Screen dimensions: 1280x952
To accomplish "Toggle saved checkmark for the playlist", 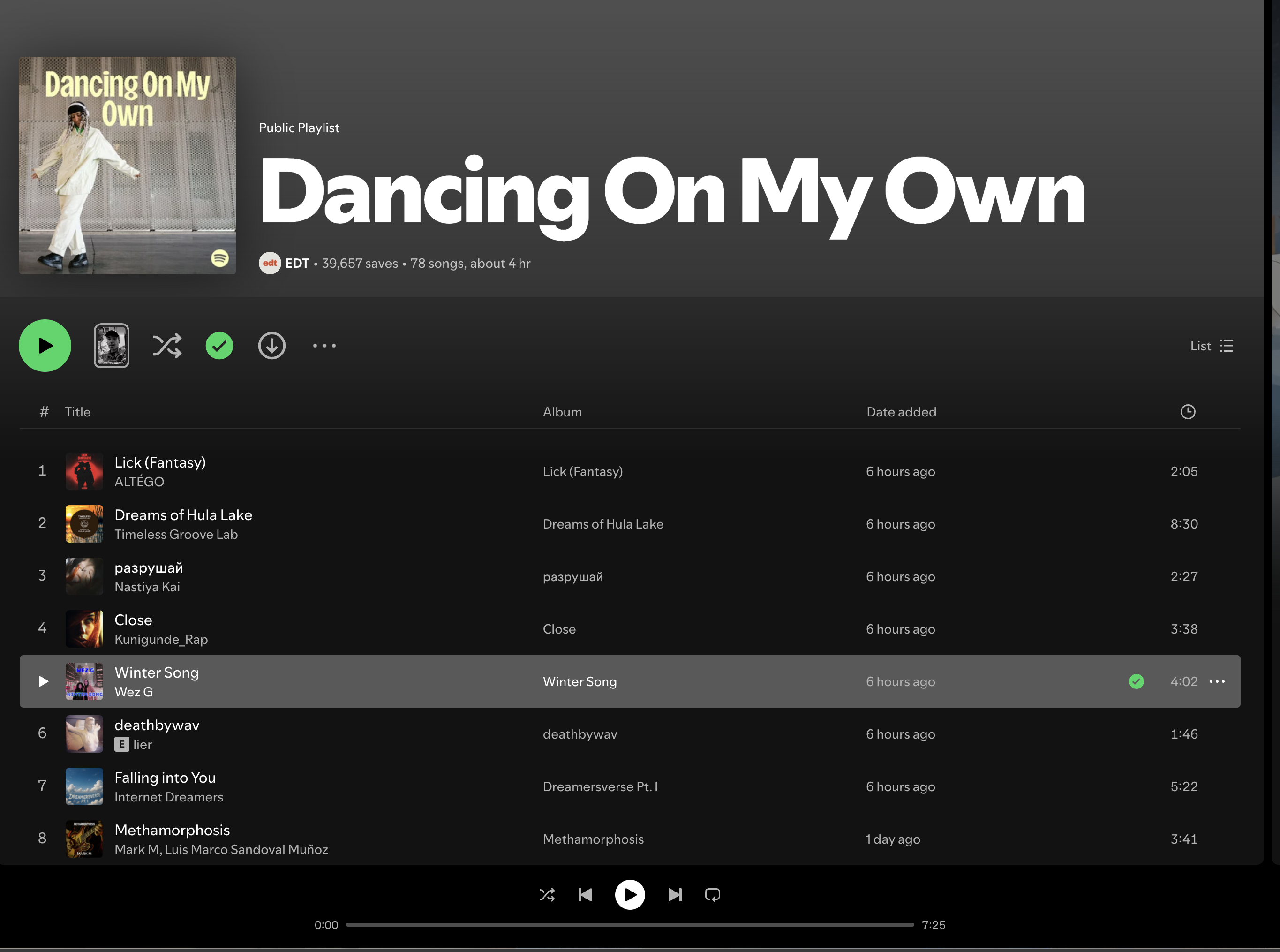I will coord(219,346).
